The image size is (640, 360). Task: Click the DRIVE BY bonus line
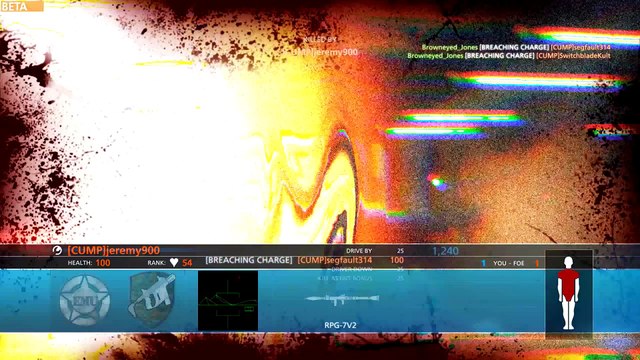pyautogui.click(x=375, y=251)
